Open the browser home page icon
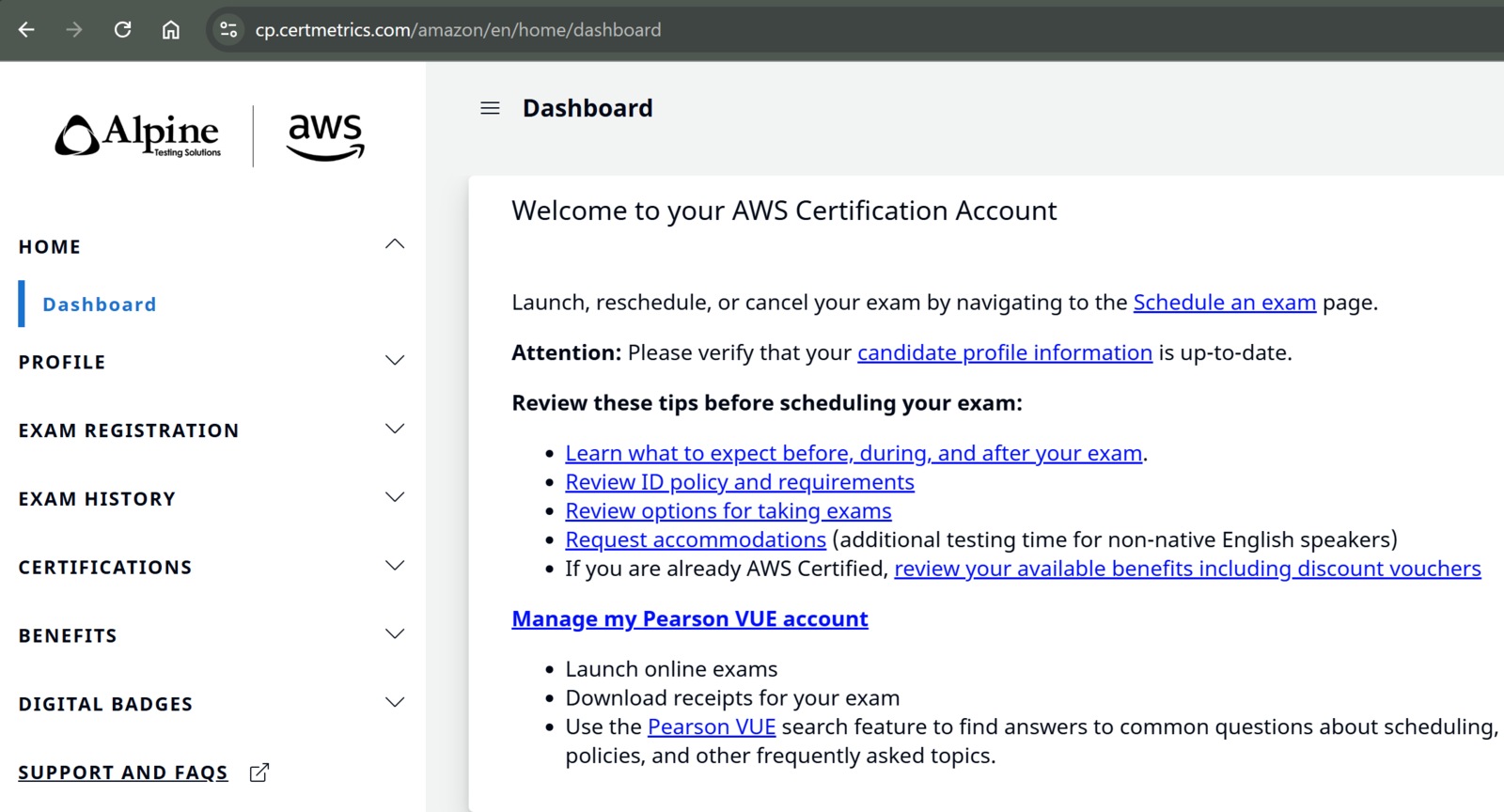 pyautogui.click(x=170, y=30)
